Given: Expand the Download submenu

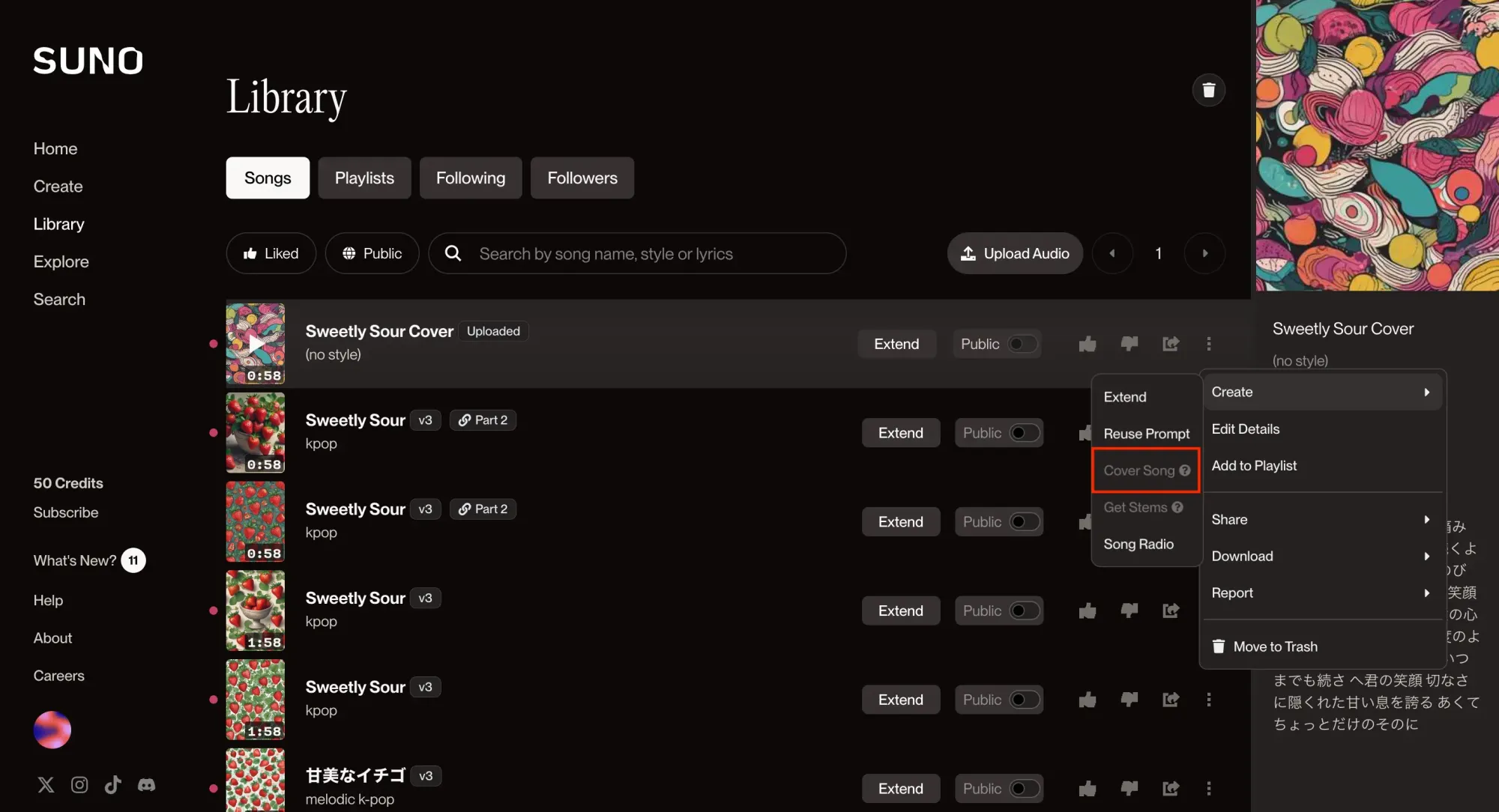Looking at the screenshot, I should (1322, 556).
